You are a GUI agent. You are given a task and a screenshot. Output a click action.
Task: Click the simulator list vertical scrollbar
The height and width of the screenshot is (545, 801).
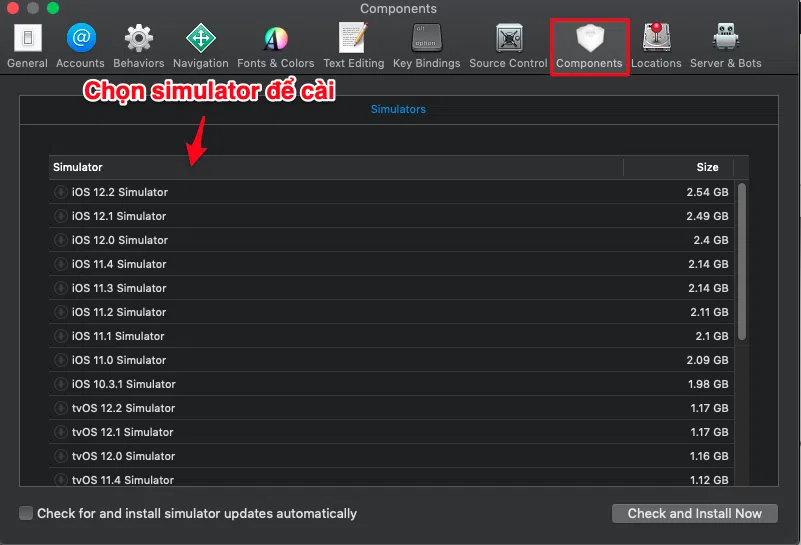(x=742, y=262)
